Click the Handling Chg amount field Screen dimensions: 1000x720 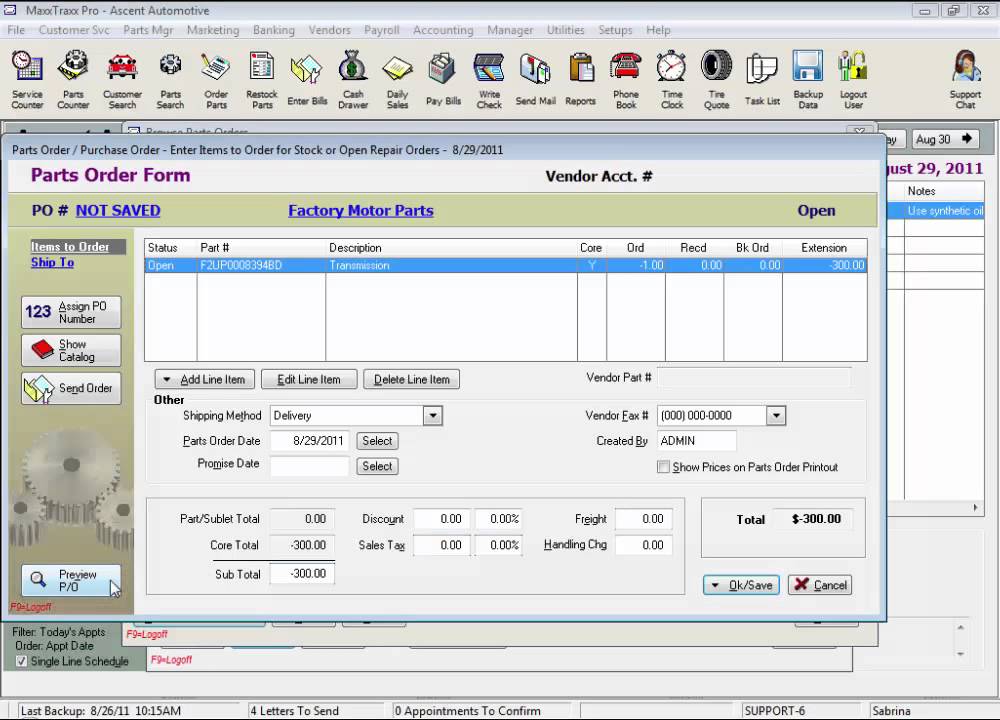click(643, 545)
